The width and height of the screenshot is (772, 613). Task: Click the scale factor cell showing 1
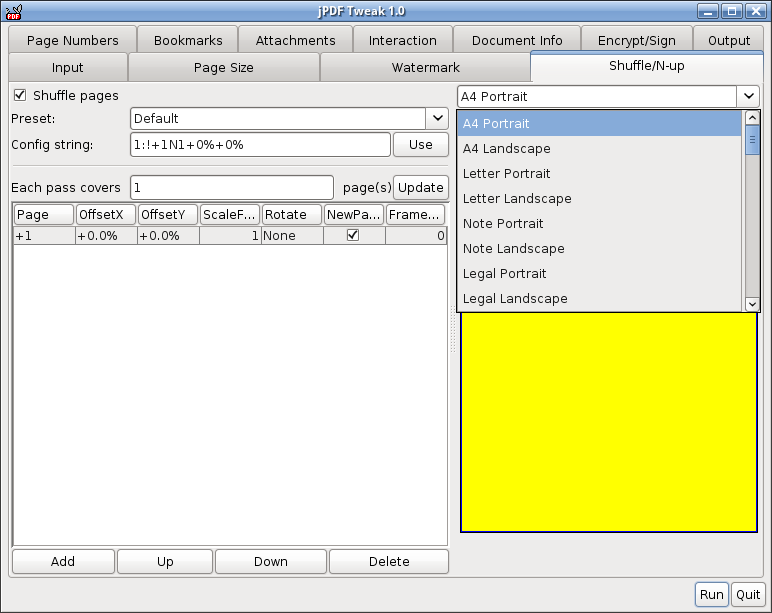[x=230, y=236]
